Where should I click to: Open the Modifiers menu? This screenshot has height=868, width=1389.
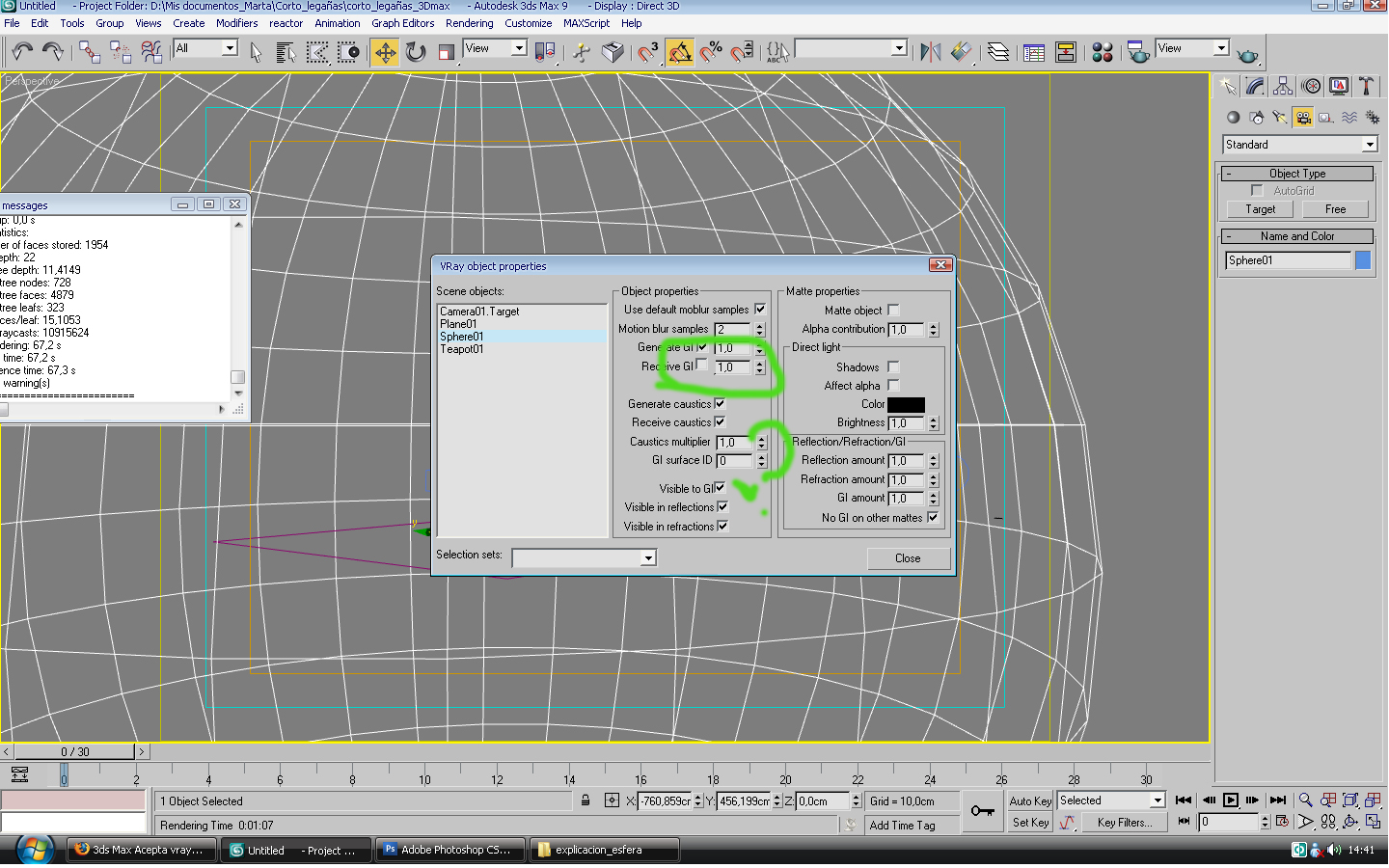pos(236,23)
